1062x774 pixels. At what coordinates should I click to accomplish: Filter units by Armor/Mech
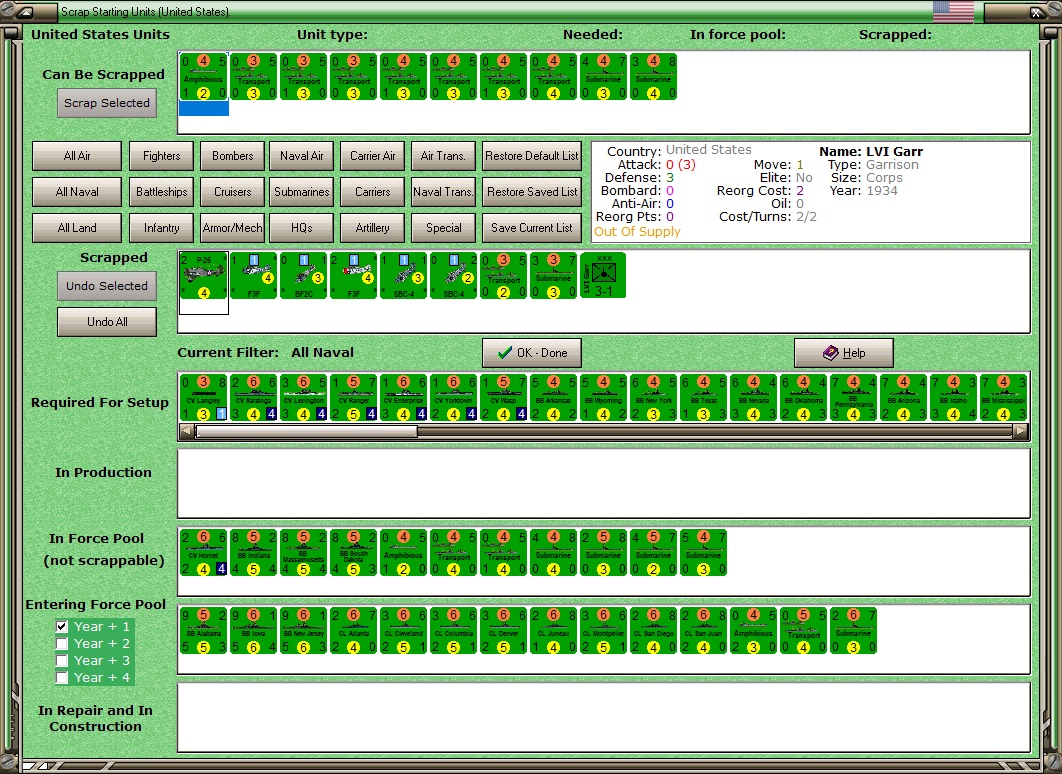[232, 228]
